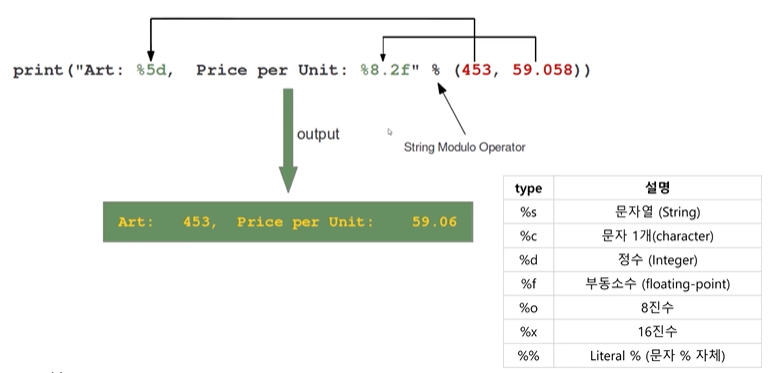The width and height of the screenshot is (768, 373).
Task: Select the %d 정수 (Integer) row
Action: click(x=632, y=260)
